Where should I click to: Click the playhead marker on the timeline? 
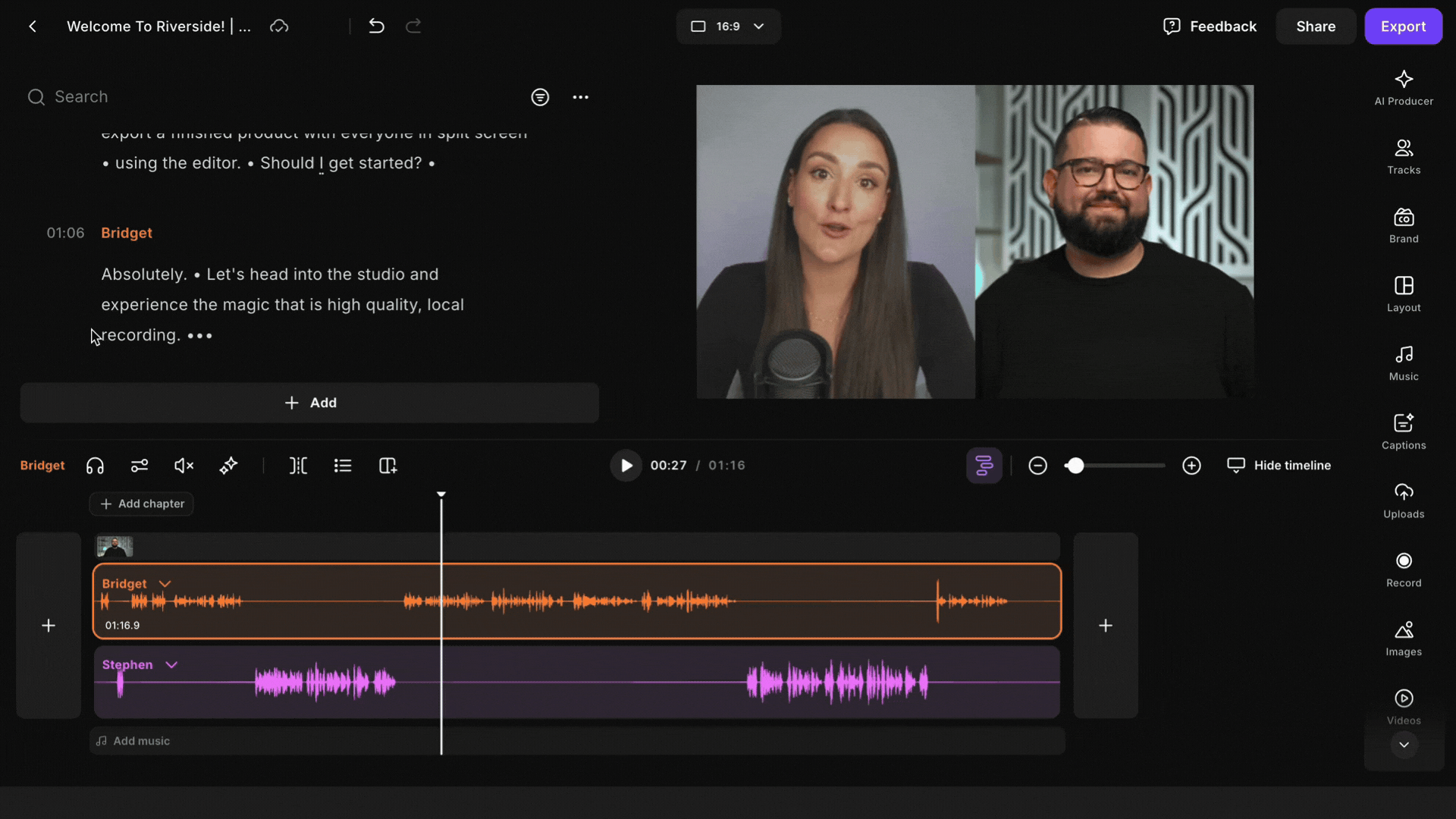[441, 494]
